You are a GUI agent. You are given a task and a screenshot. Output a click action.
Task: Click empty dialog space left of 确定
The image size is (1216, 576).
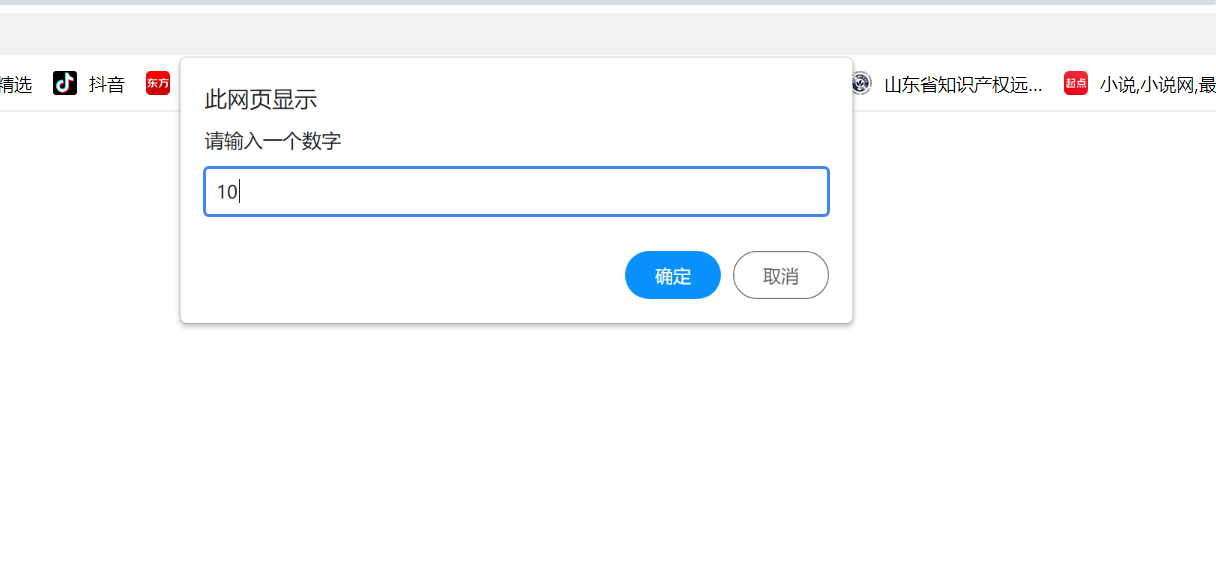click(400, 275)
